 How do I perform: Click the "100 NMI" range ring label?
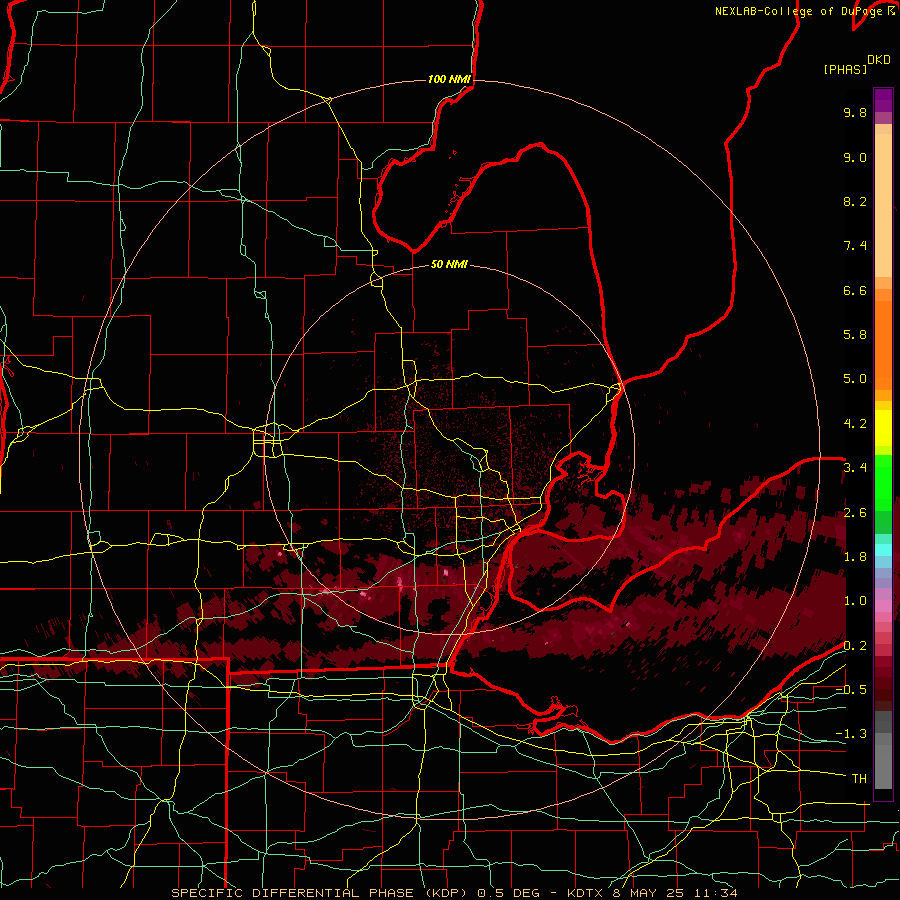(449, 79)
